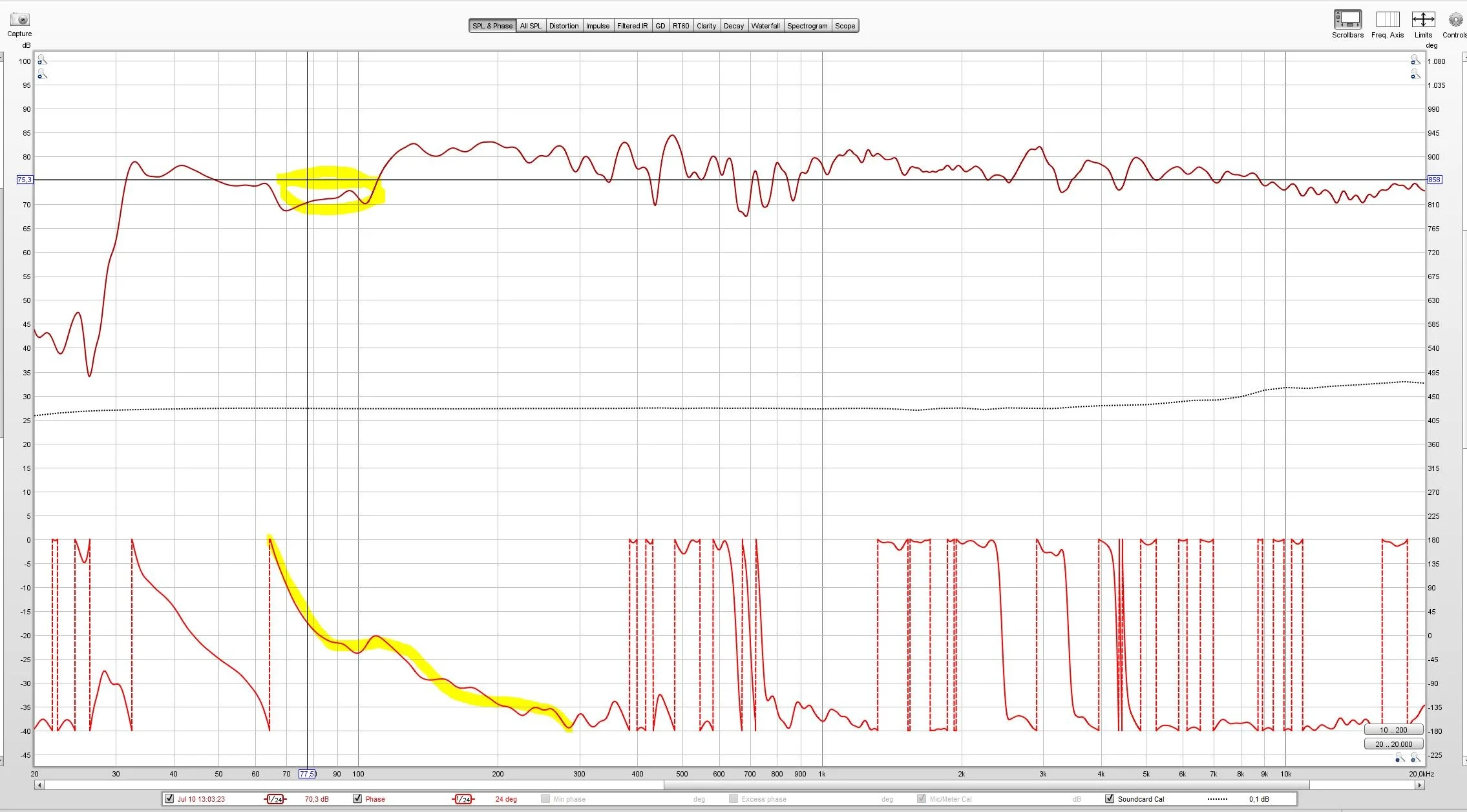Zoom in frequency axis, bottom-right magnifier
The height and width of the screenshot is (812, 1467).
pyautogui.click(x=1415, y=758)
